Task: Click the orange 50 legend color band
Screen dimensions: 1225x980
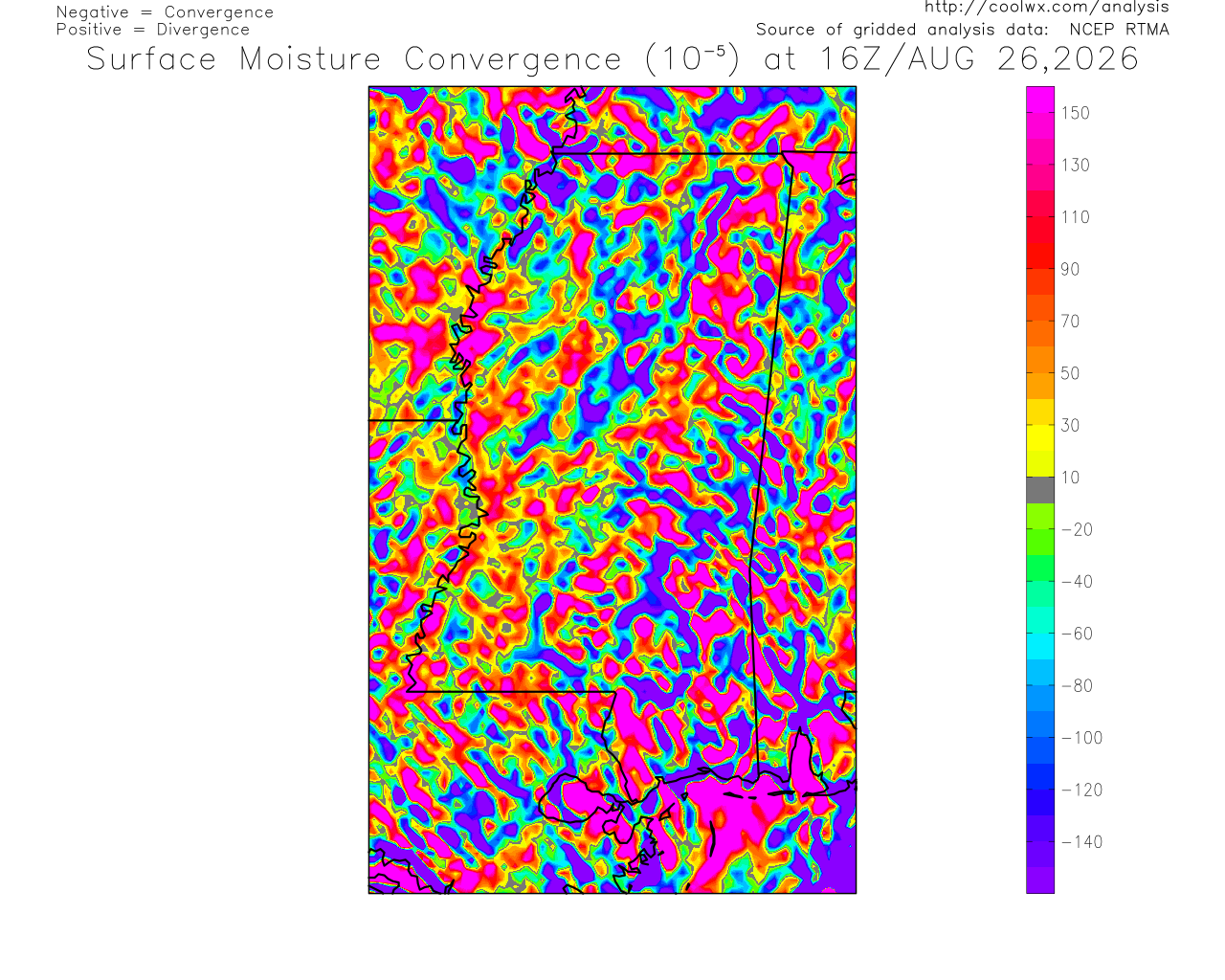Action: (x=1040, y=373)
